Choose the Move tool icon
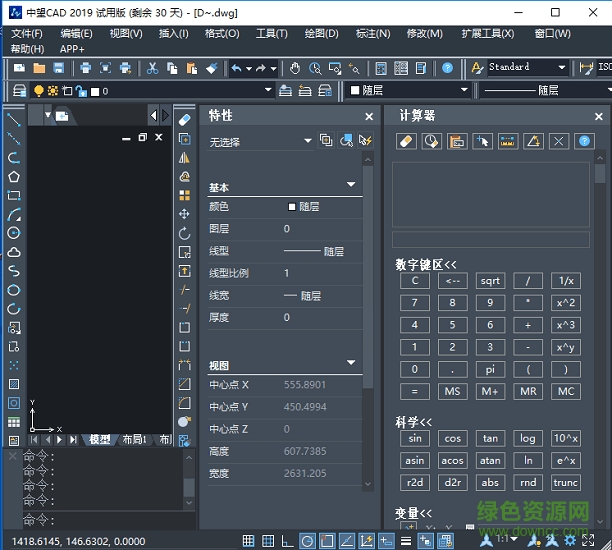The height and width of the screenshot is (550, 612). click(x=184, y=214)
